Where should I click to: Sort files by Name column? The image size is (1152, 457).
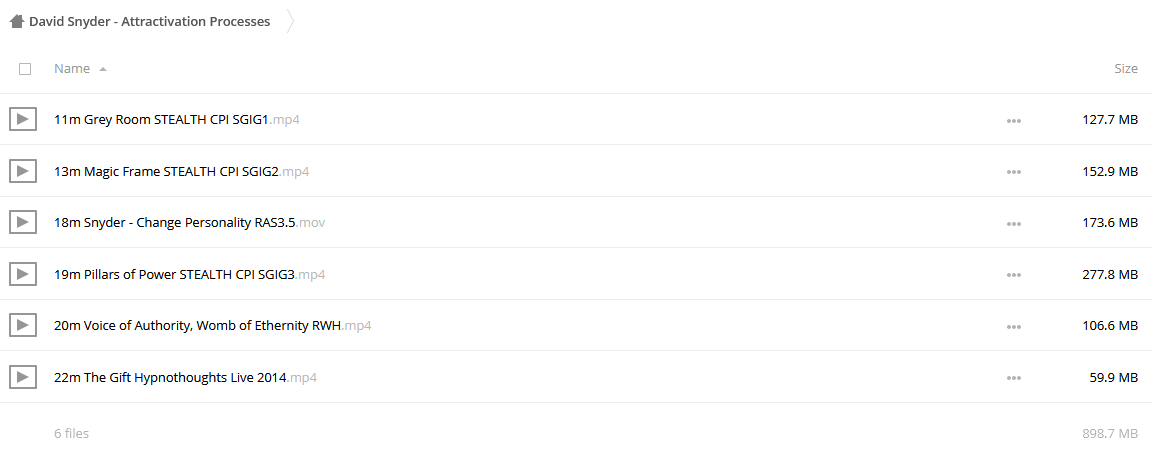tap(72, 68)
